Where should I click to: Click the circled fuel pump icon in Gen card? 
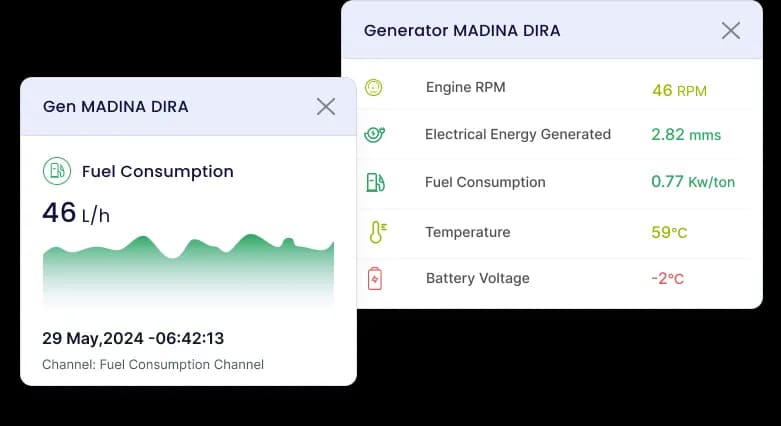coord(57,171)
